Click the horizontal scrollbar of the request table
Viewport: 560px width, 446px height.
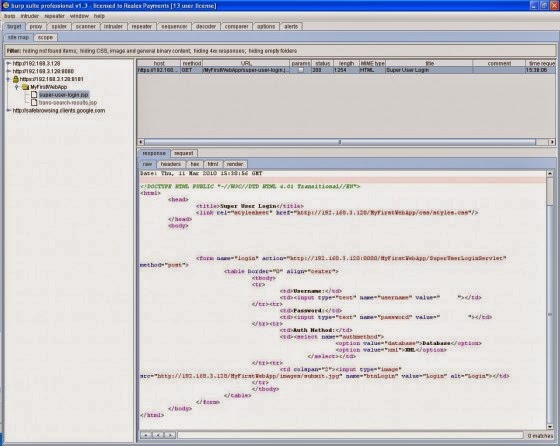click(340, 142)
